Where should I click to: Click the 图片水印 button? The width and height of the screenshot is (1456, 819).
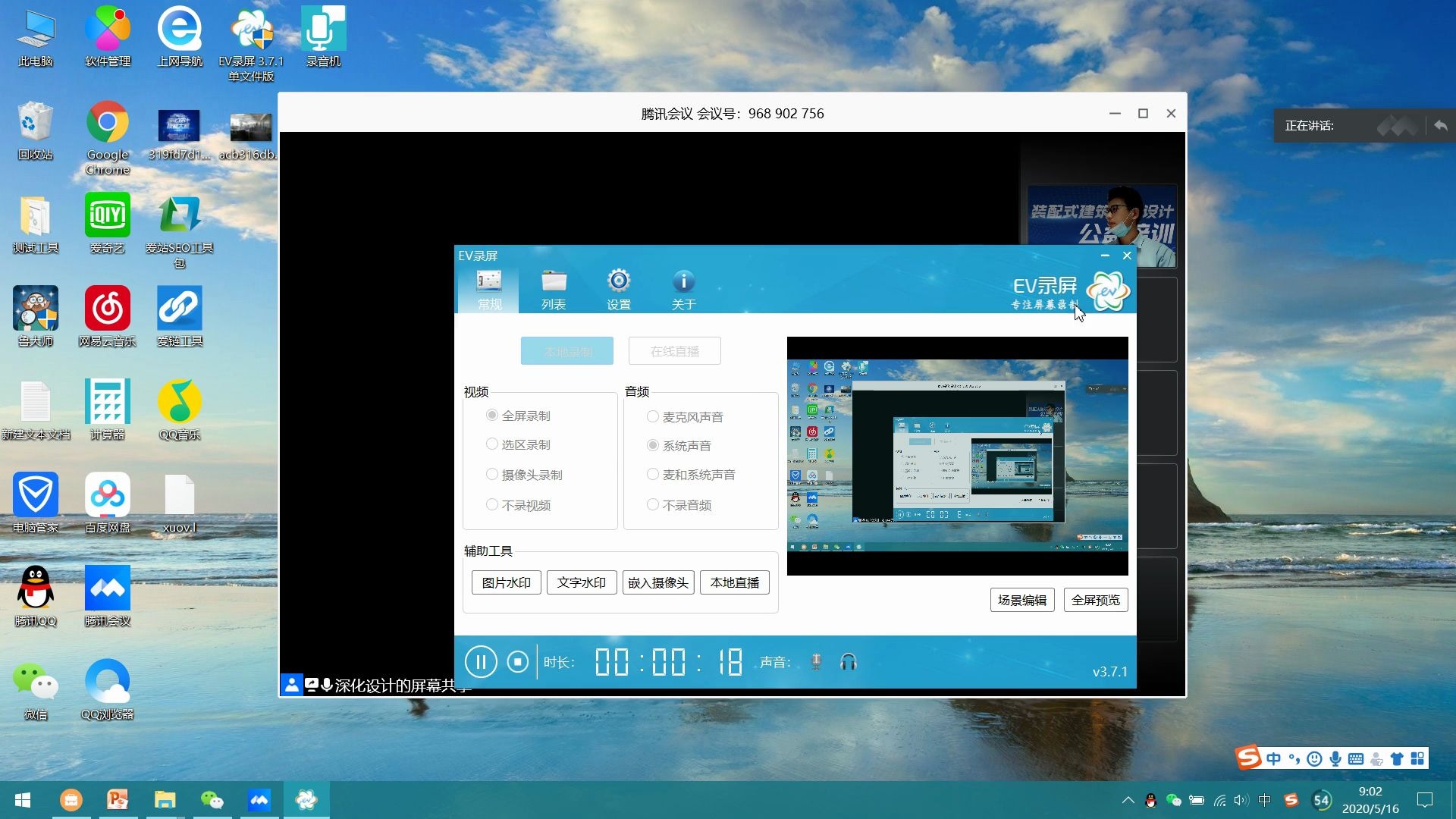(x=507, y=582)
